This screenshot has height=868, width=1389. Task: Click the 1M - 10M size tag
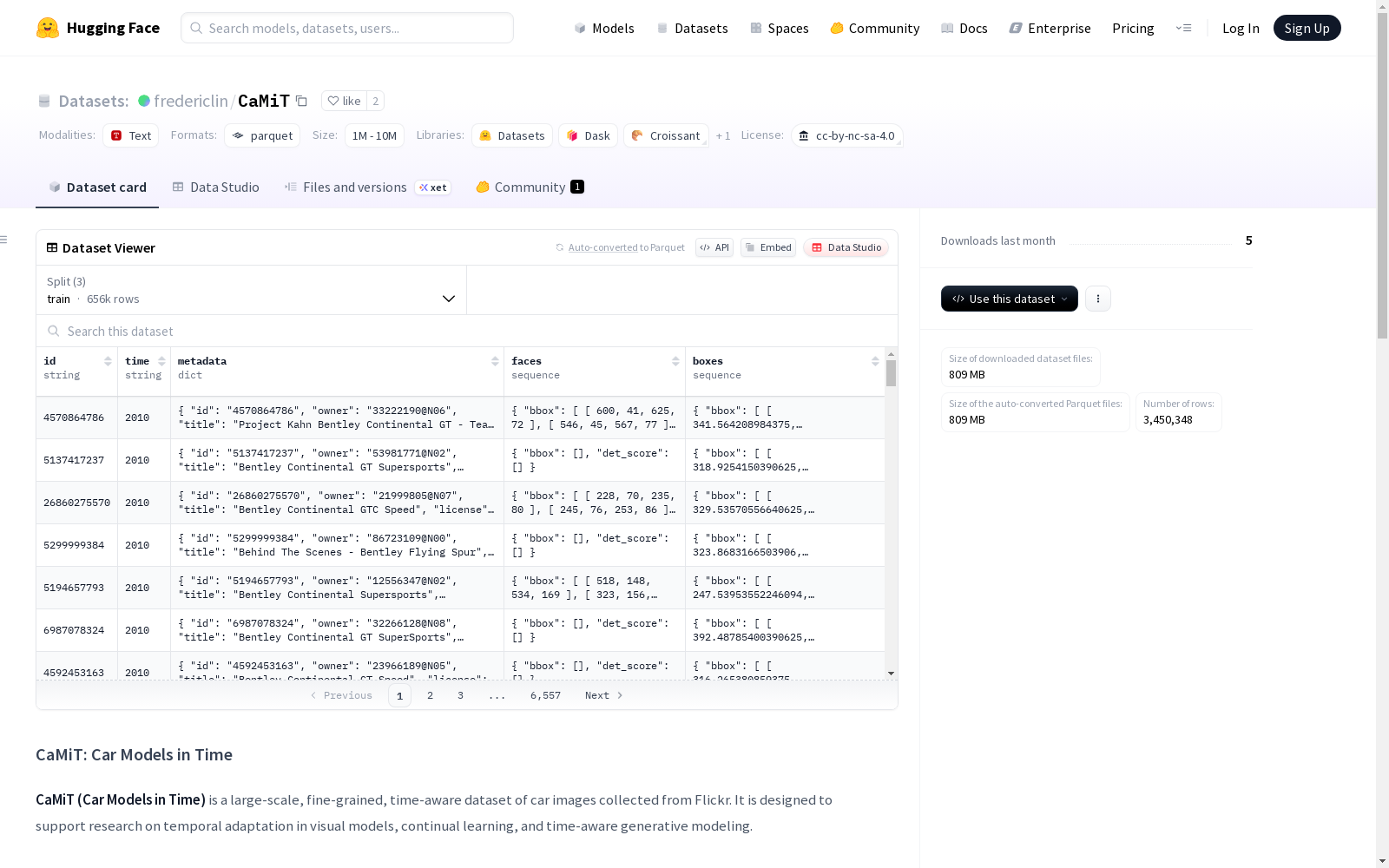(x=374, y=135)
